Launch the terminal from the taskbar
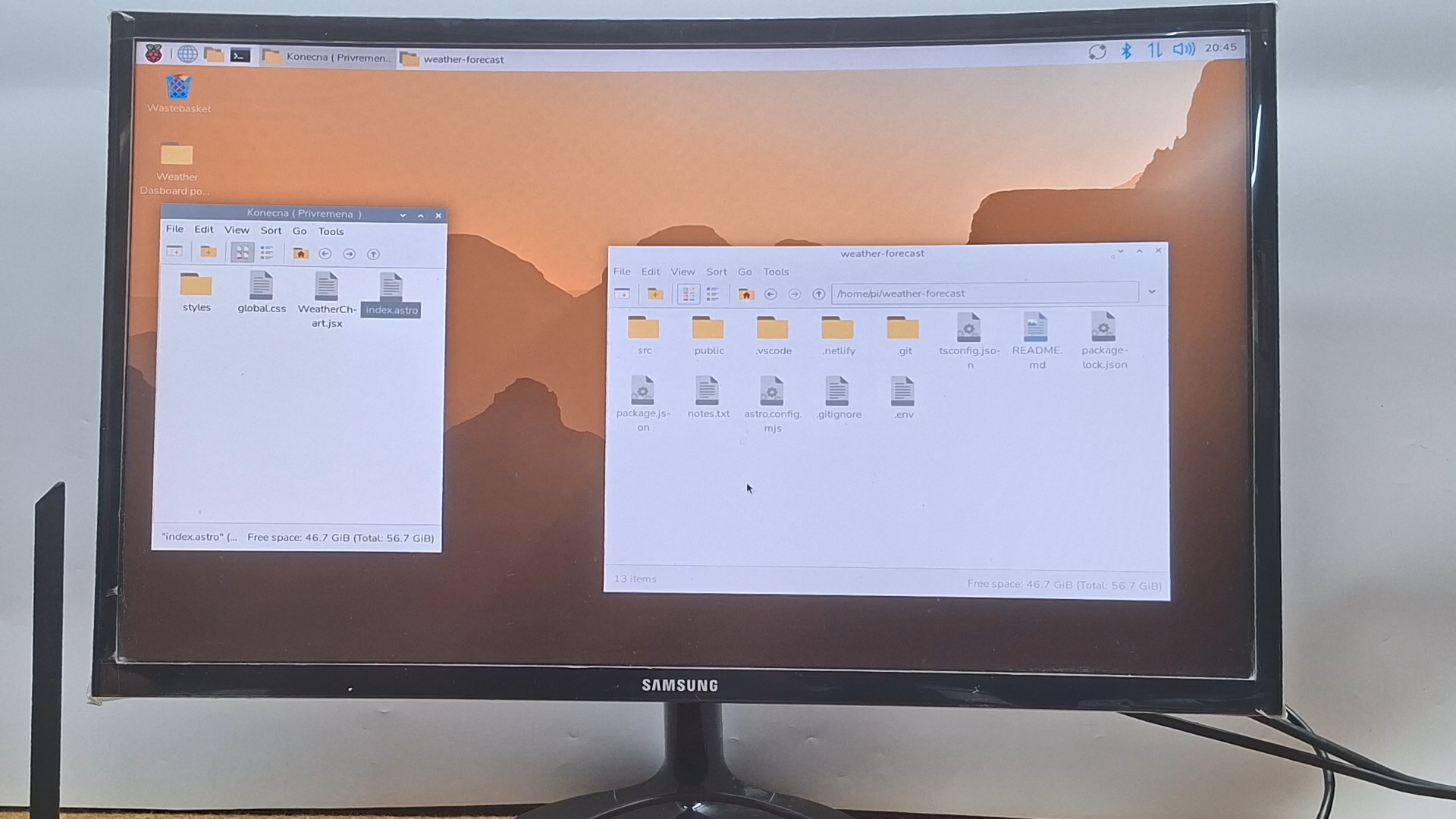The image size is (1456, 819). click(240, 55)
